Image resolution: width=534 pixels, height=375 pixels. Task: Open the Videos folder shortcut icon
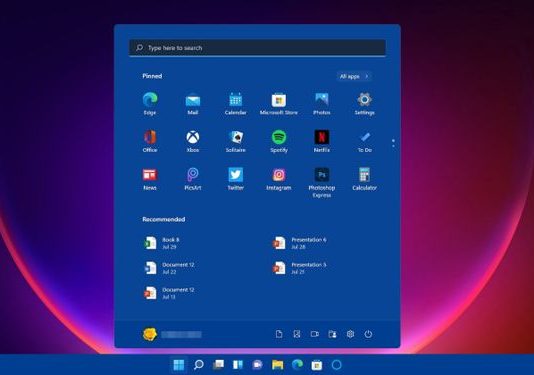pyautogui.click(x=315, y=334)
